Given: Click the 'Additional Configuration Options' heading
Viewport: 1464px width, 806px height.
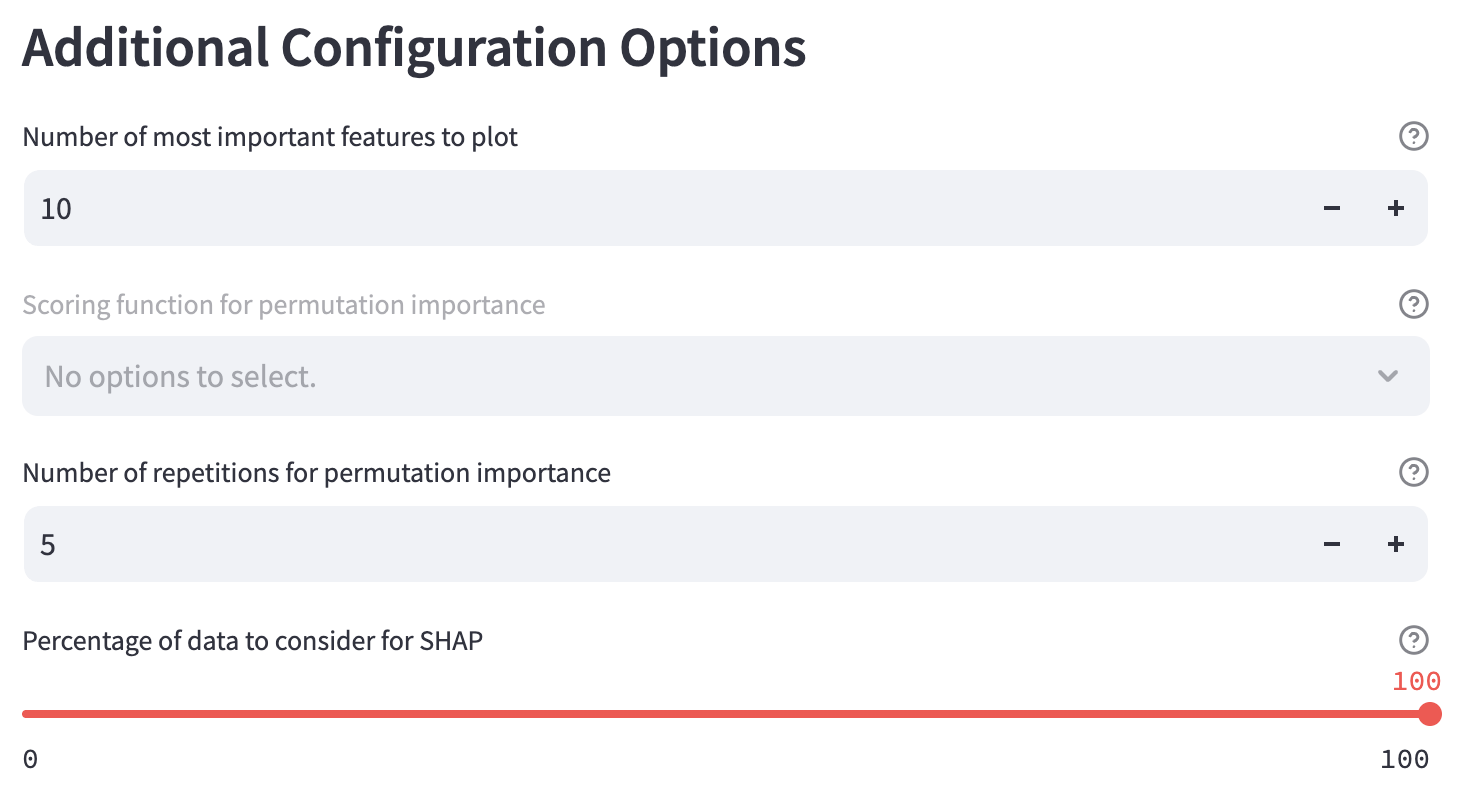Looking at the screenshot, I should pyautogui.click(x=414, y=46).
